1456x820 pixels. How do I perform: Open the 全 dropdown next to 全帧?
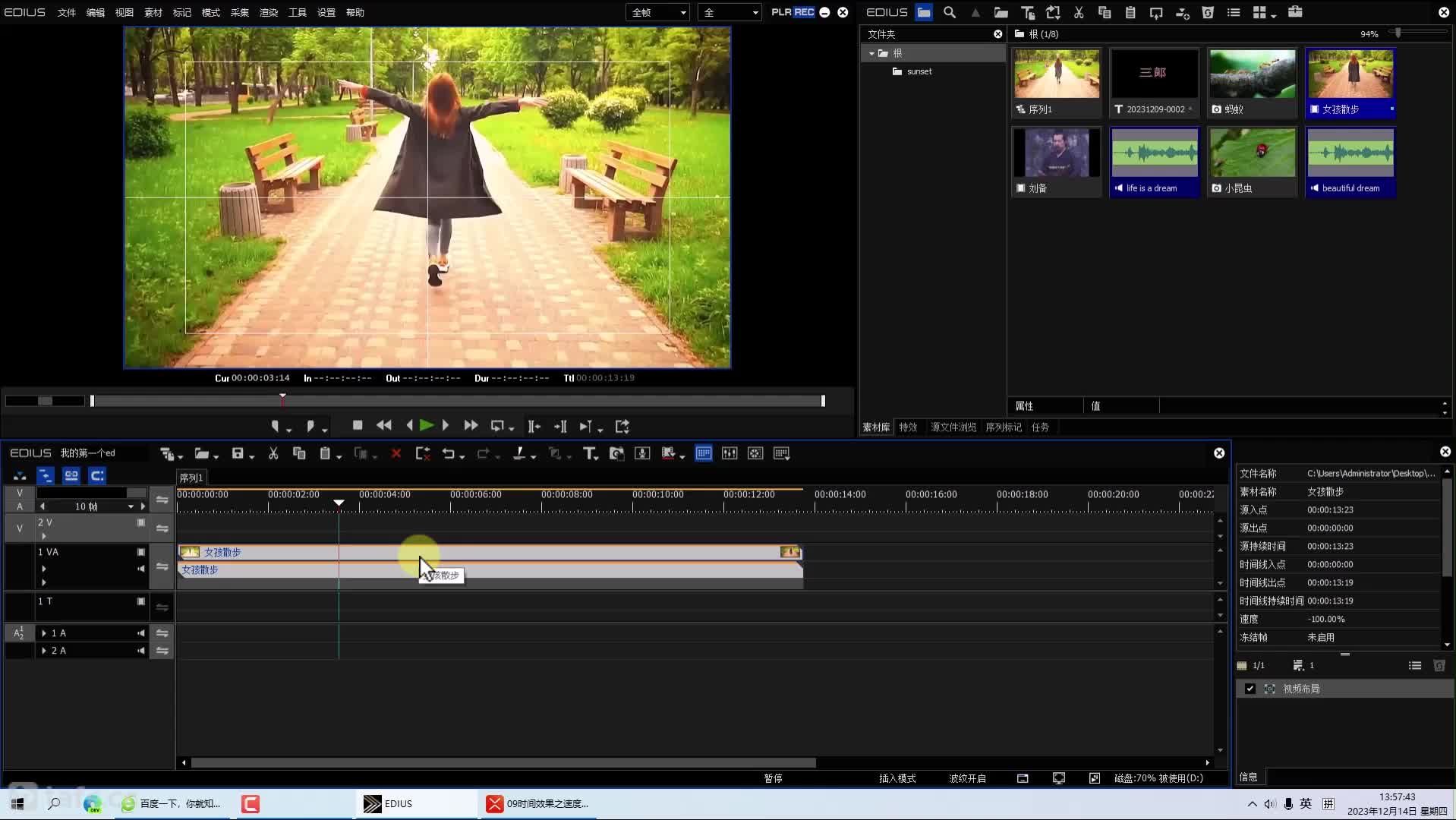click(x=730, y=12)
